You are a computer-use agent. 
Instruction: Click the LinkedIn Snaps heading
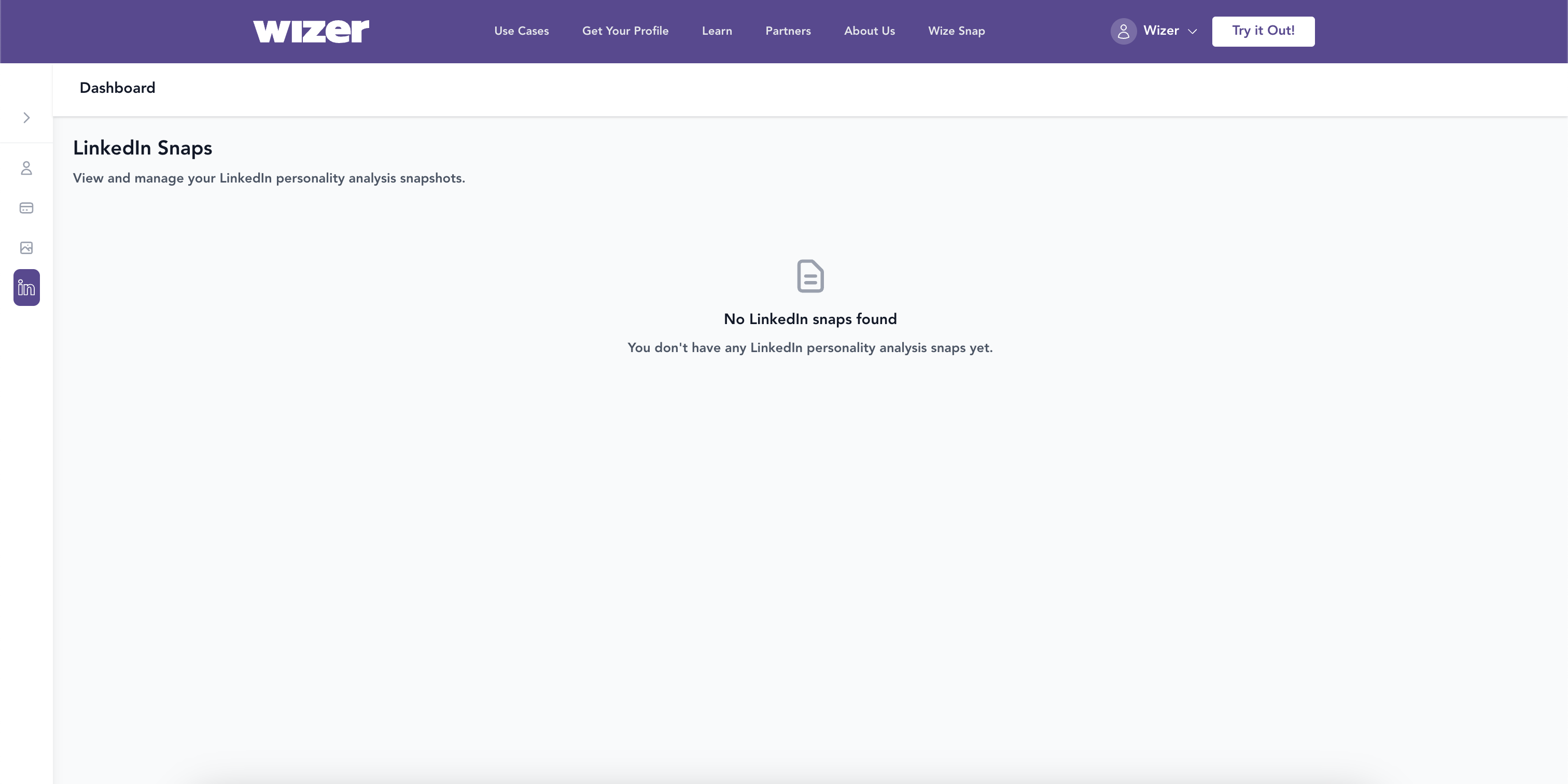click(x=143, y=148)
